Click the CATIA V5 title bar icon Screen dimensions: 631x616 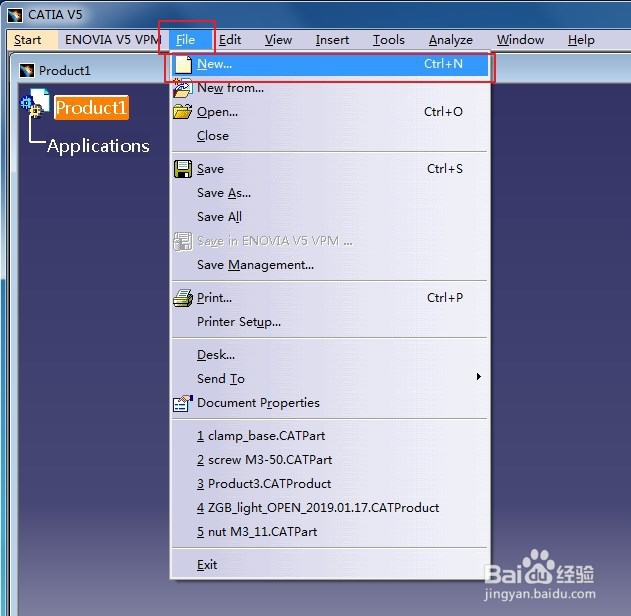[x=15, y=15]
